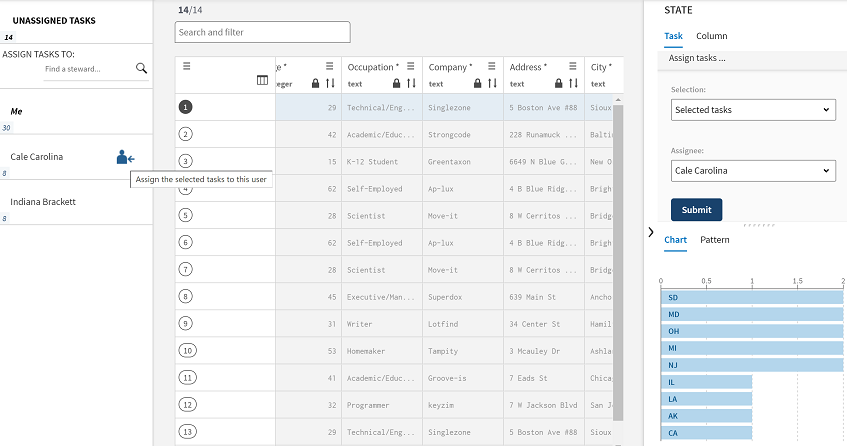Expand the side panel chevron arrow
This screenshot has height=446, width=847.
pos(651,232)
